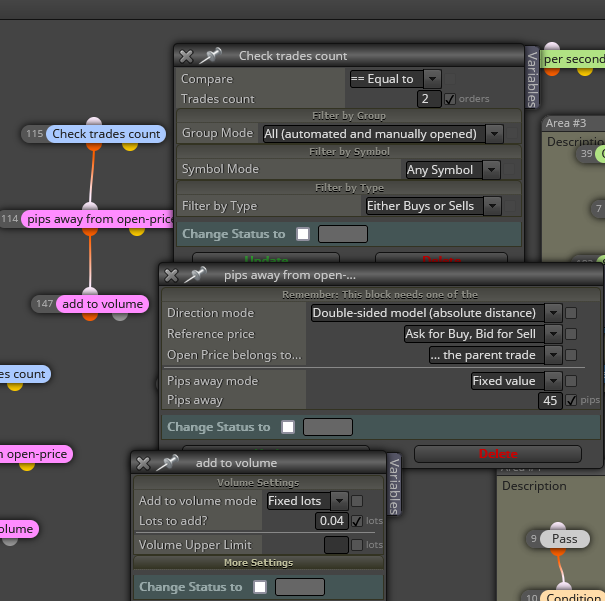This screenshot has height=601, width=605.
Task: Click the Area #3 header
Action: tap(573, 123)
